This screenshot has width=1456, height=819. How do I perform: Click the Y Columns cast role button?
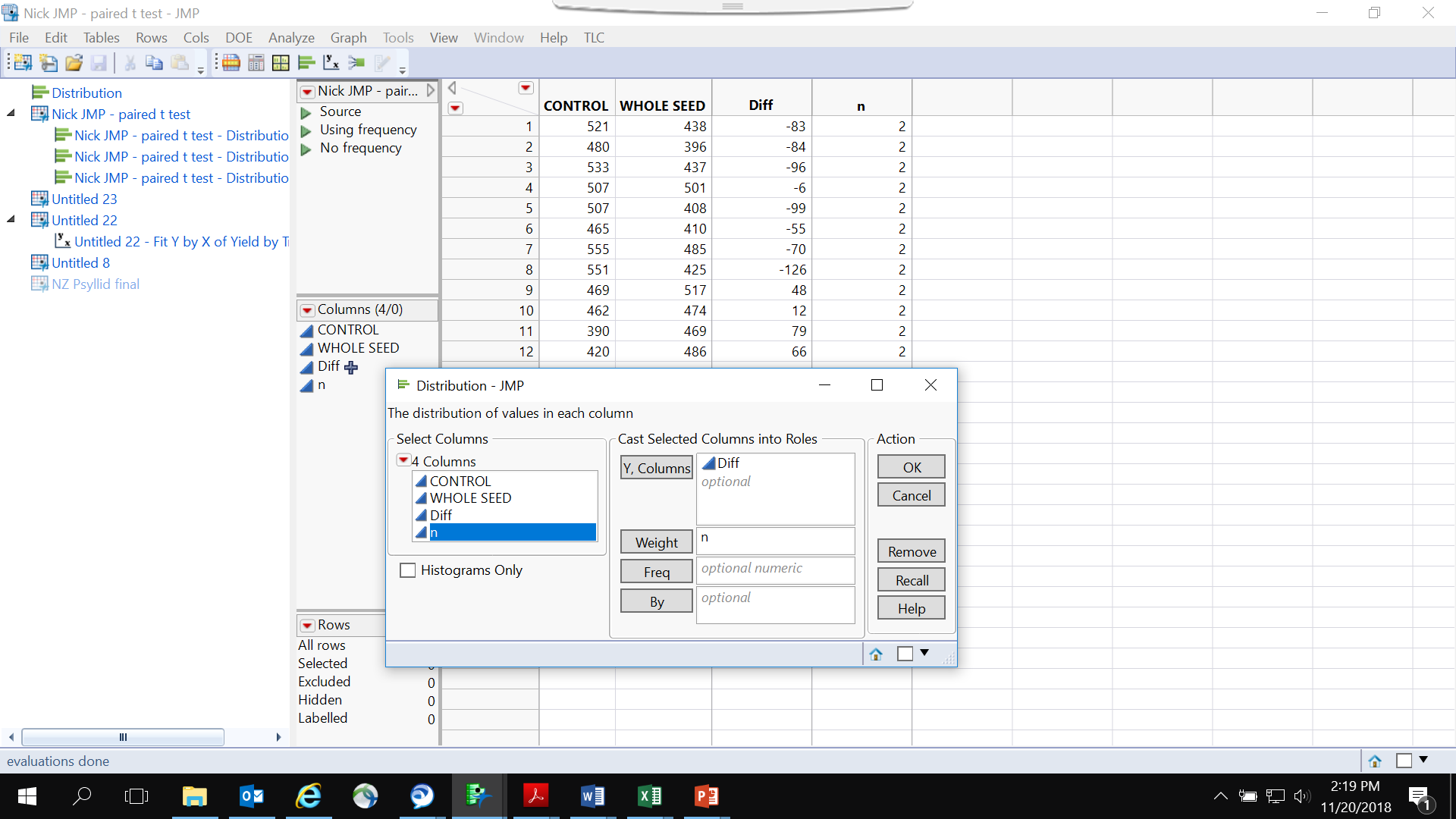pos(656,468)
